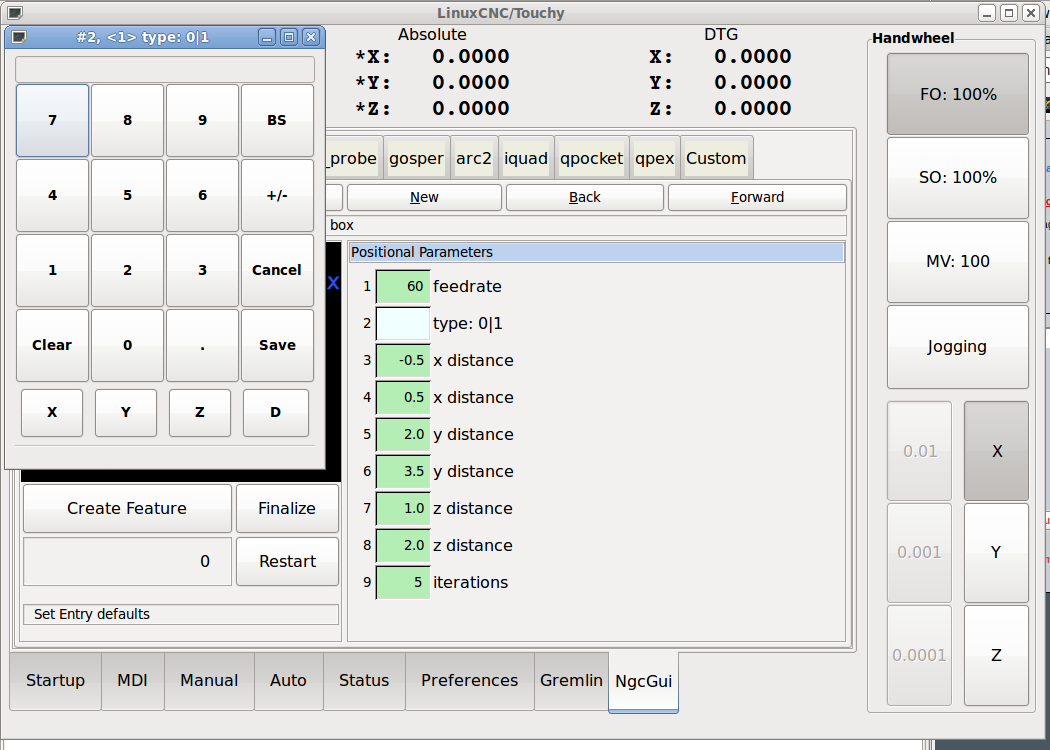
Task: Click the empty type: 0|1 field
Action: tap(402, 324)
